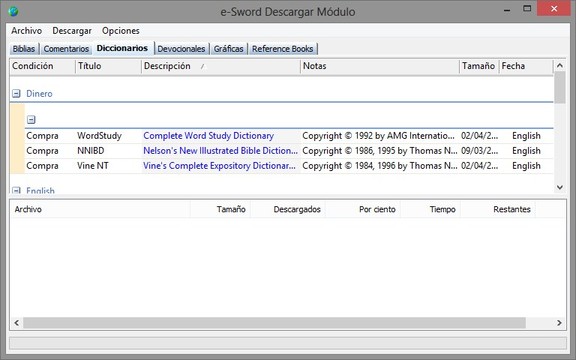Select the NNIBD title cell
The image size is (576, 360).
(91, 151)
